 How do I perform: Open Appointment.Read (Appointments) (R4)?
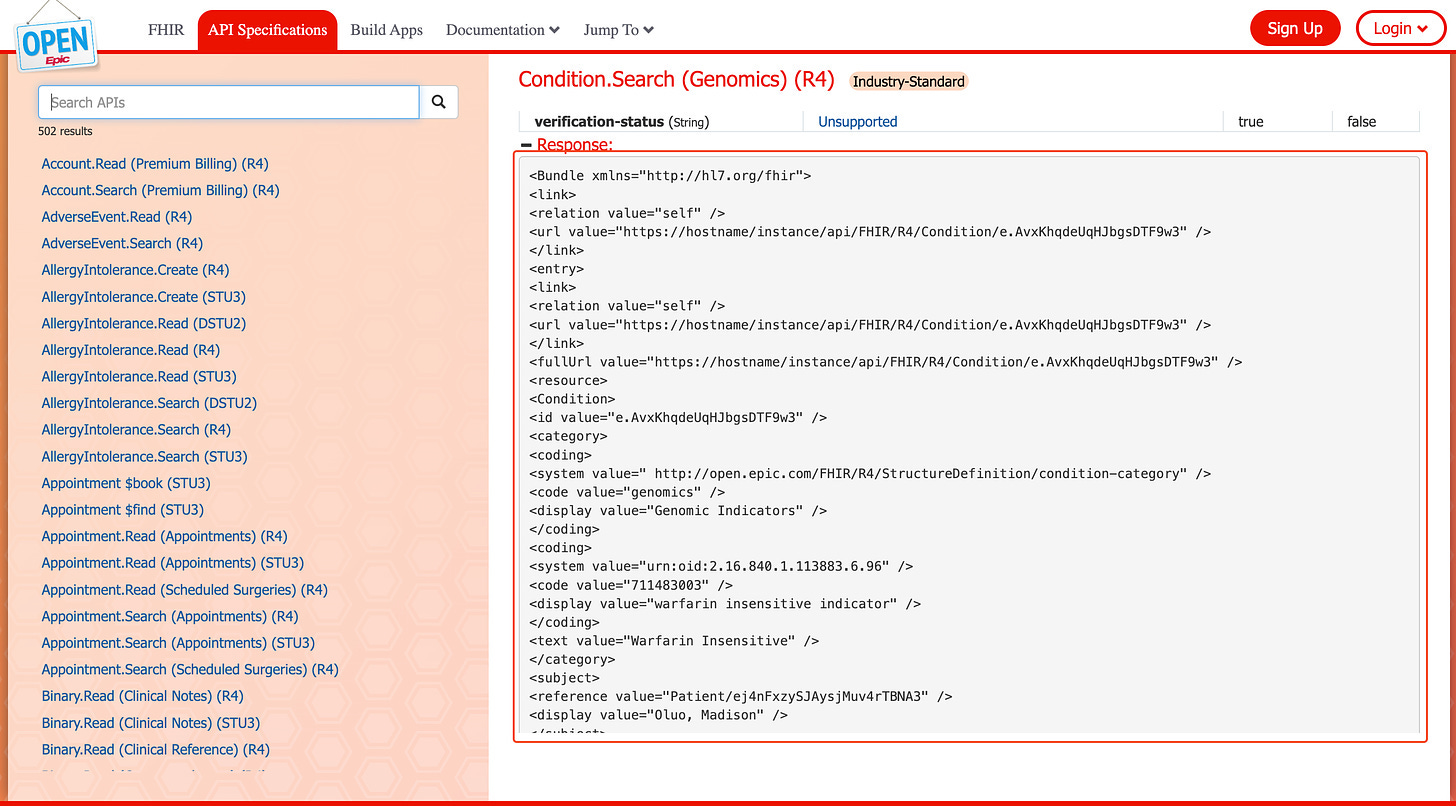click(165, 536)
